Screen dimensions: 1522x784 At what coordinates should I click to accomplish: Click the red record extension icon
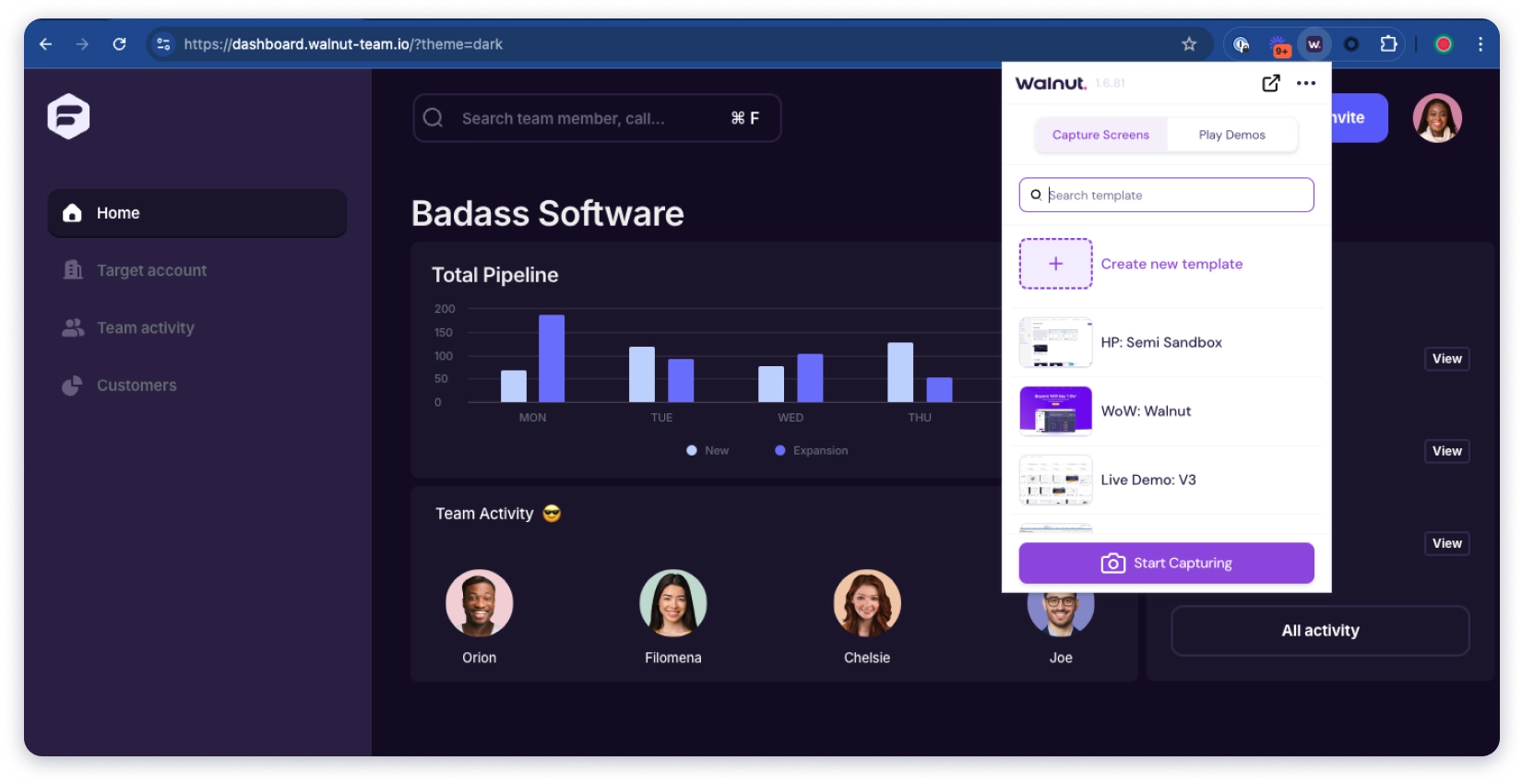1444,43
